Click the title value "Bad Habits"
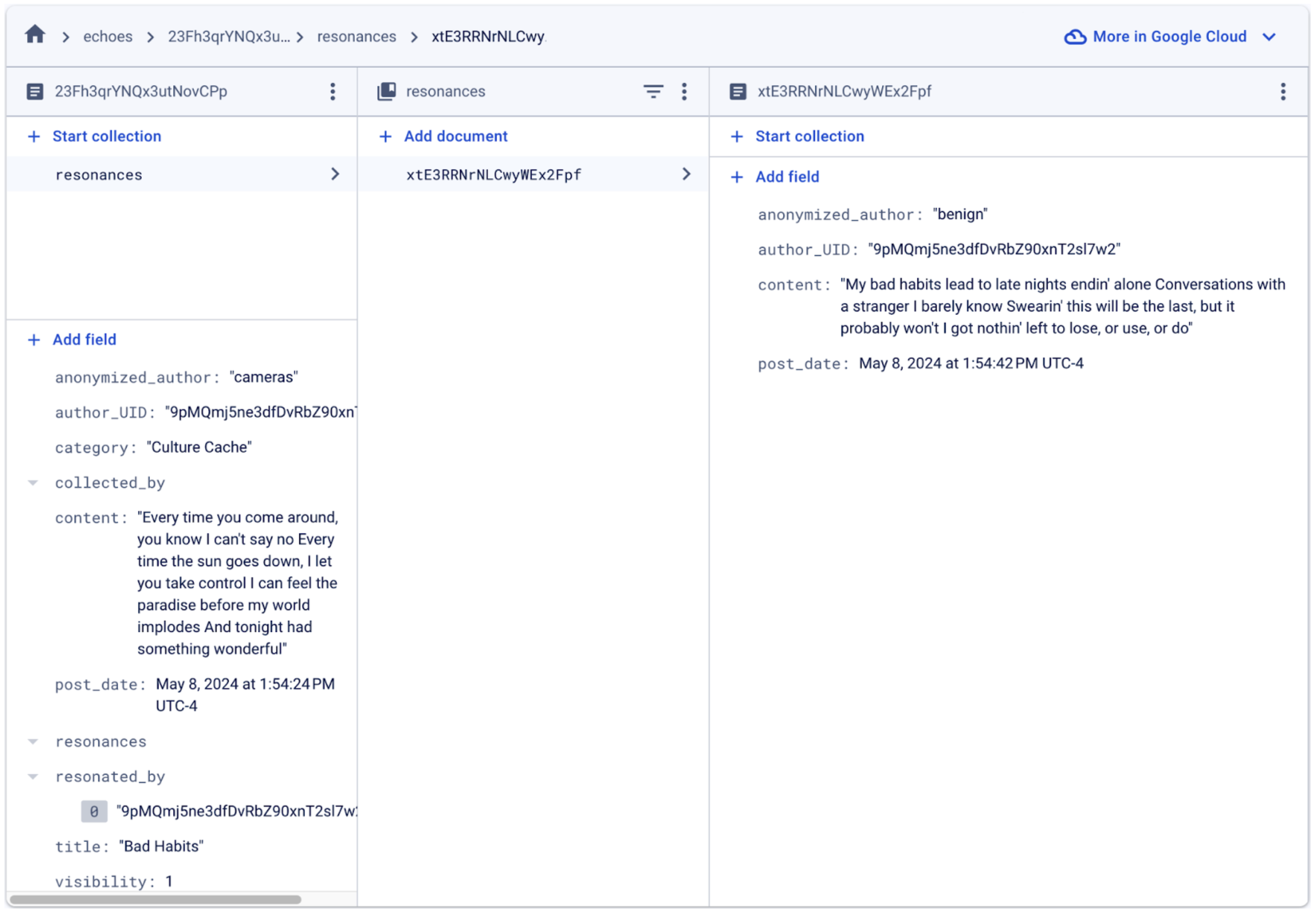The width and height of the screenshot is (1316, 913). [161, 846]
